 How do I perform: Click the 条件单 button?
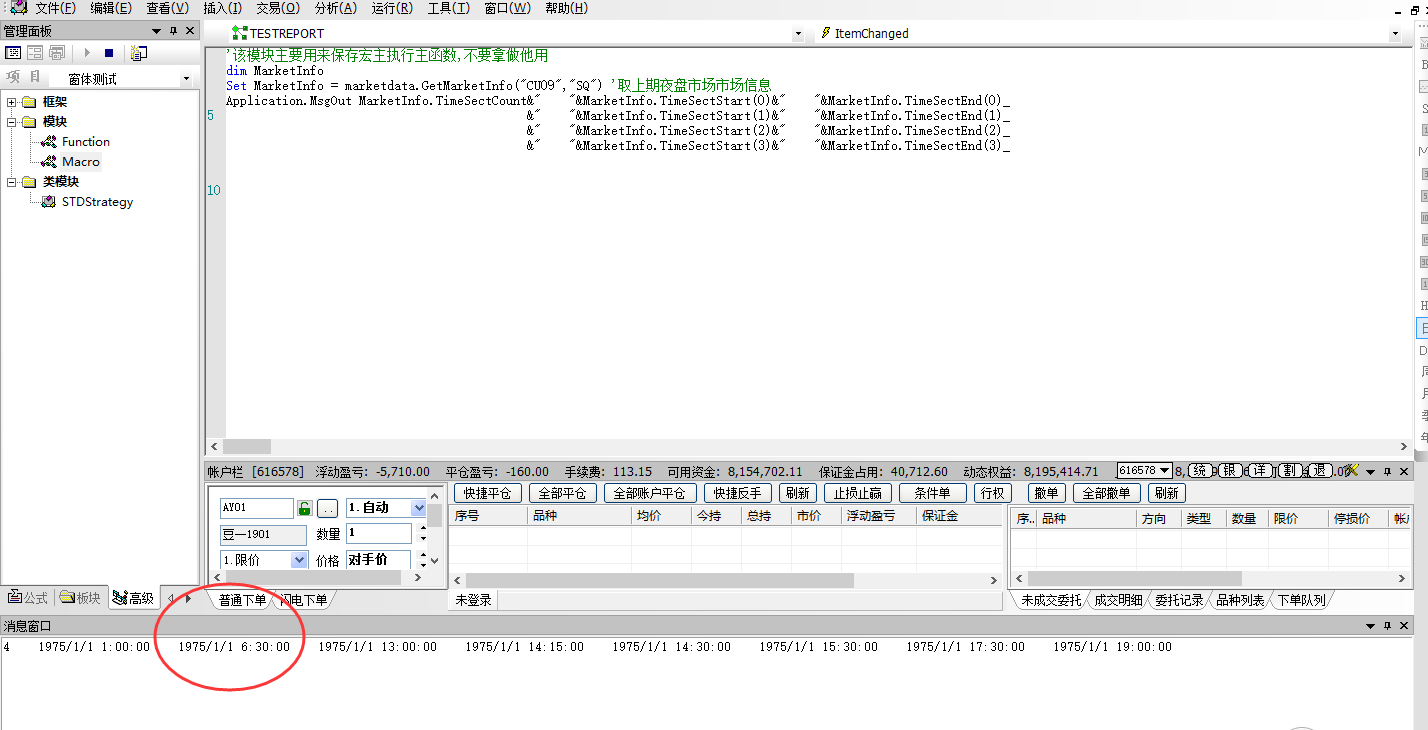pos(933,493)
